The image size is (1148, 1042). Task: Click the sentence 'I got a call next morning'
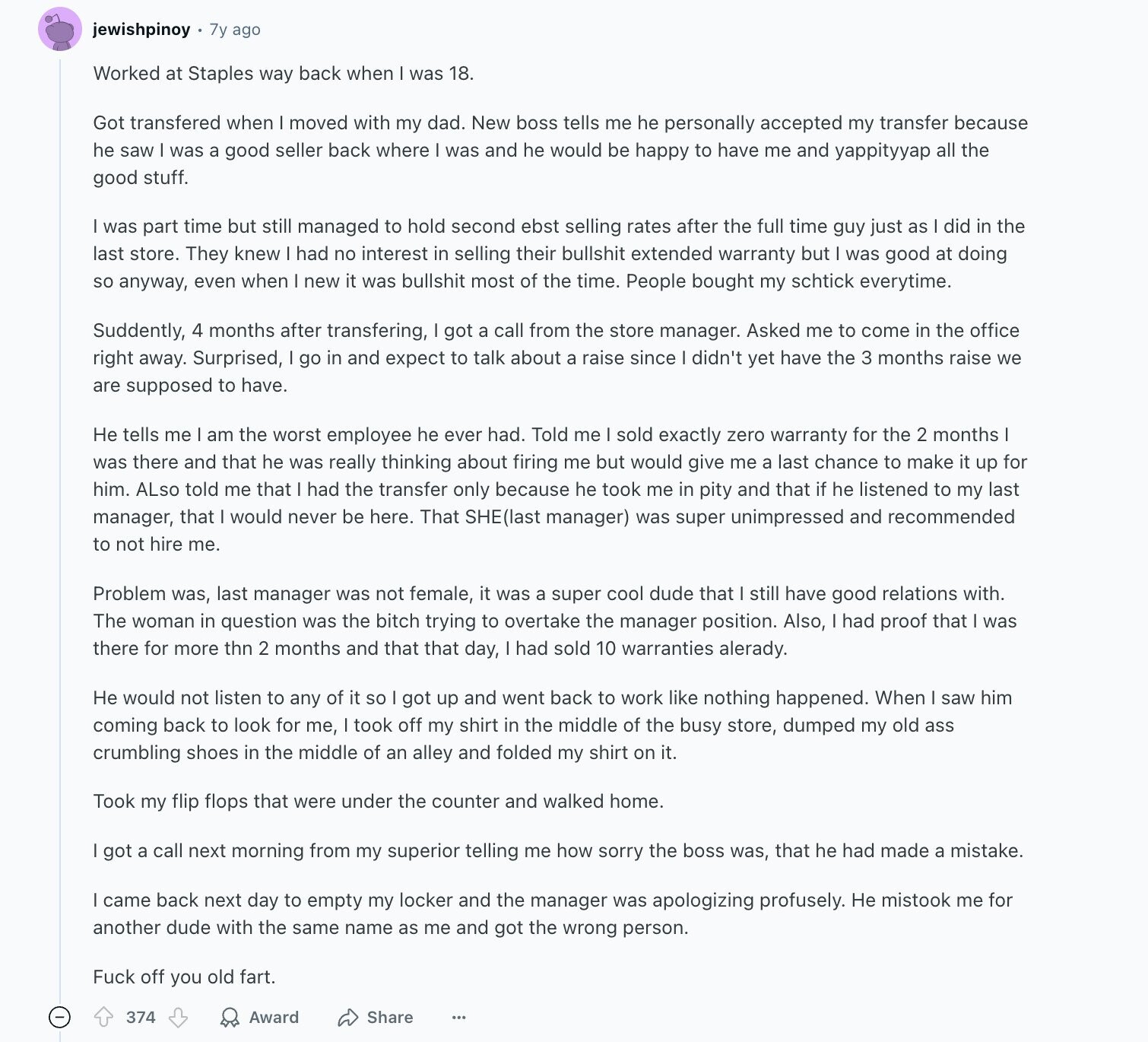(x=558, y=850)
